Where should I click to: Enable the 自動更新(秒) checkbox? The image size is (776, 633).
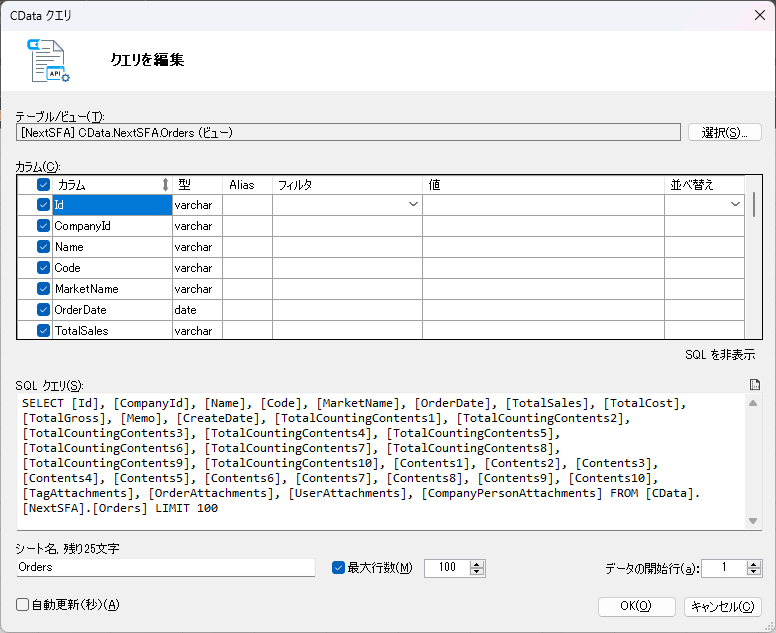click(x=22, y=605)
